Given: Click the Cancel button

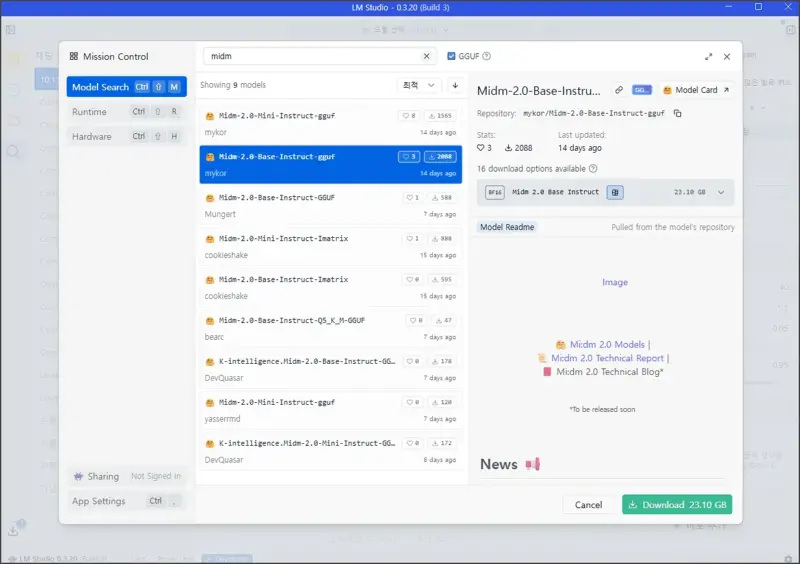Looking at the screenshot, I should [588, 504].
